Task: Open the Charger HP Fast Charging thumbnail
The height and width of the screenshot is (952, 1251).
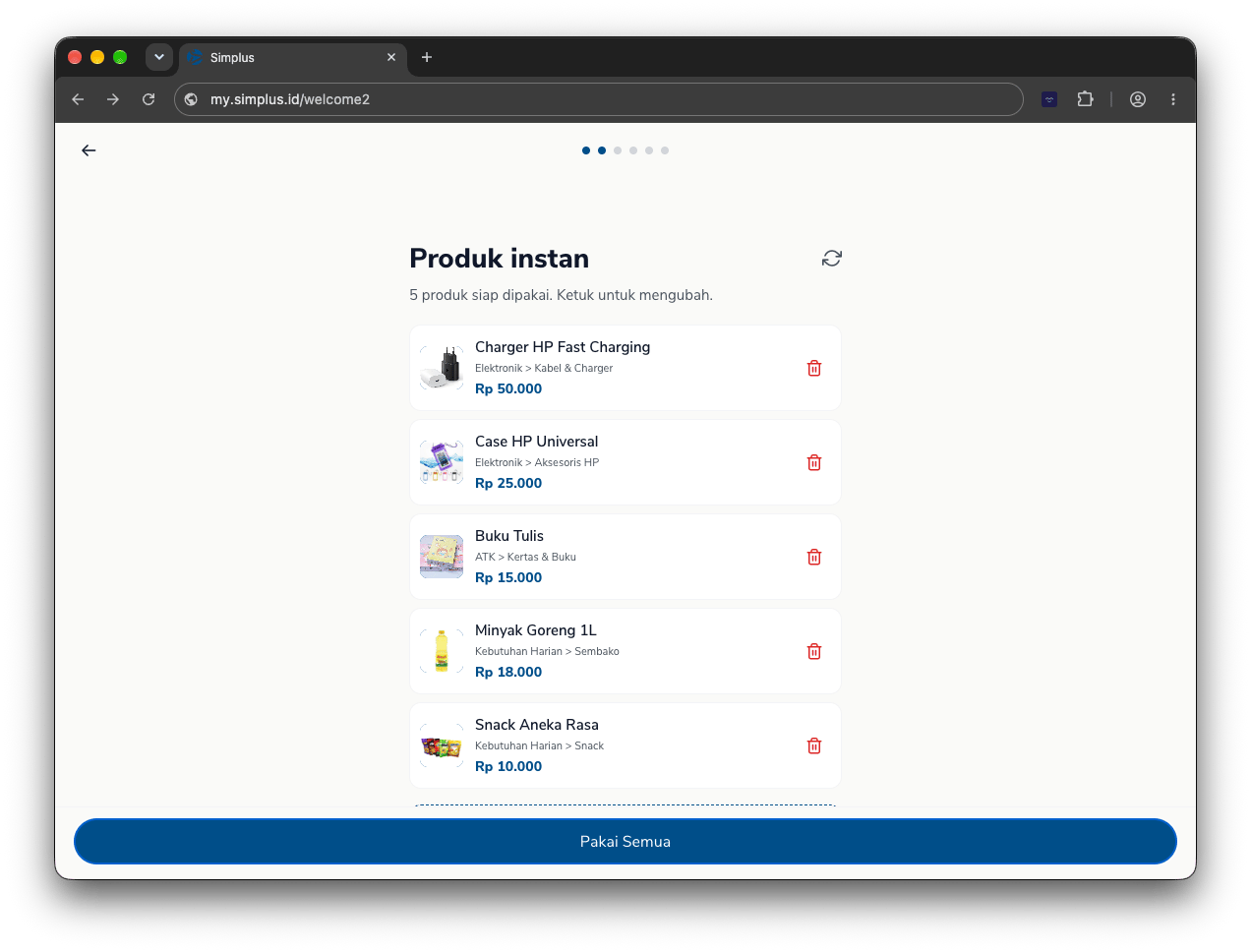Action: point(442,368)
